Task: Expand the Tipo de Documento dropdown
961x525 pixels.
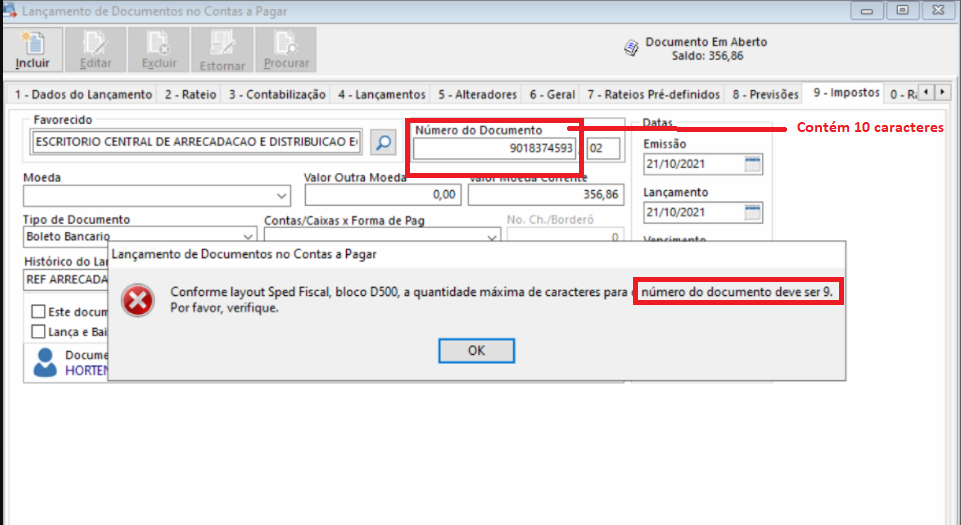Action: point(248,236)
